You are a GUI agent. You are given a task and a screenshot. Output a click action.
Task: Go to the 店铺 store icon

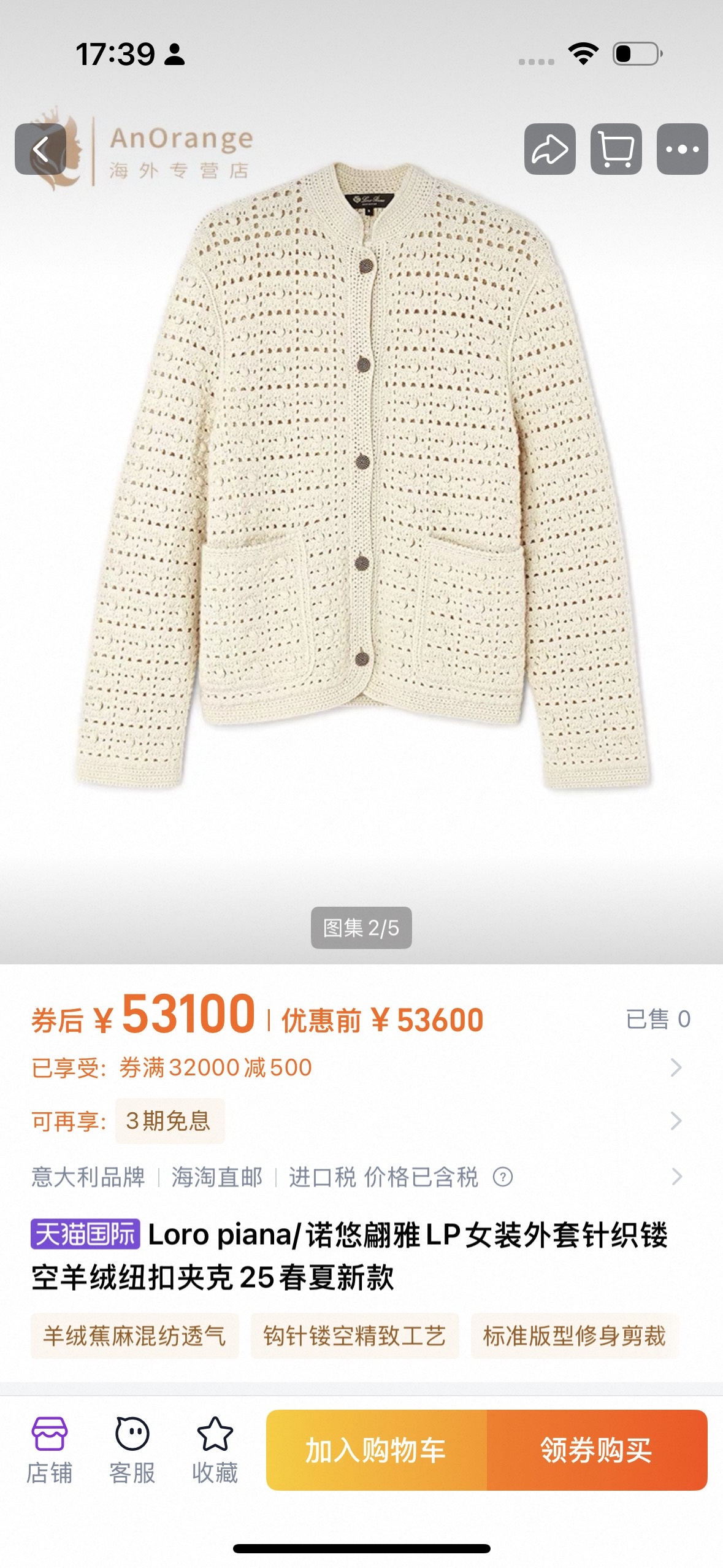coord(50,1450)
